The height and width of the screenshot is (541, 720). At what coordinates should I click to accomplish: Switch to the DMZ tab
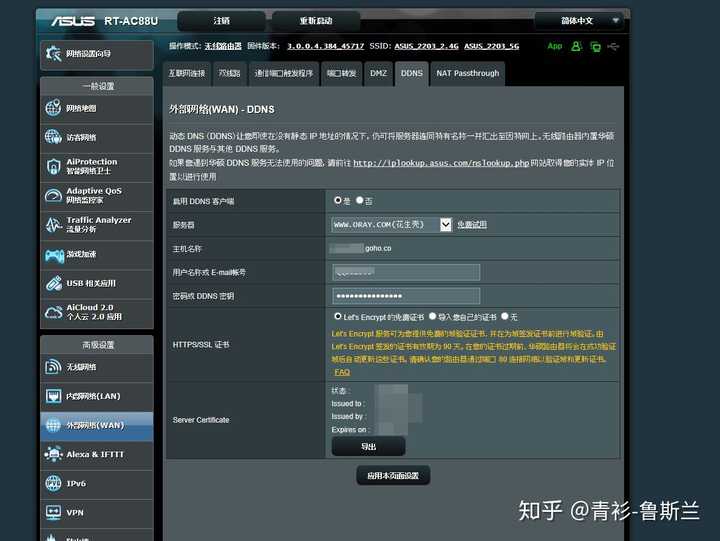[378, 73]
